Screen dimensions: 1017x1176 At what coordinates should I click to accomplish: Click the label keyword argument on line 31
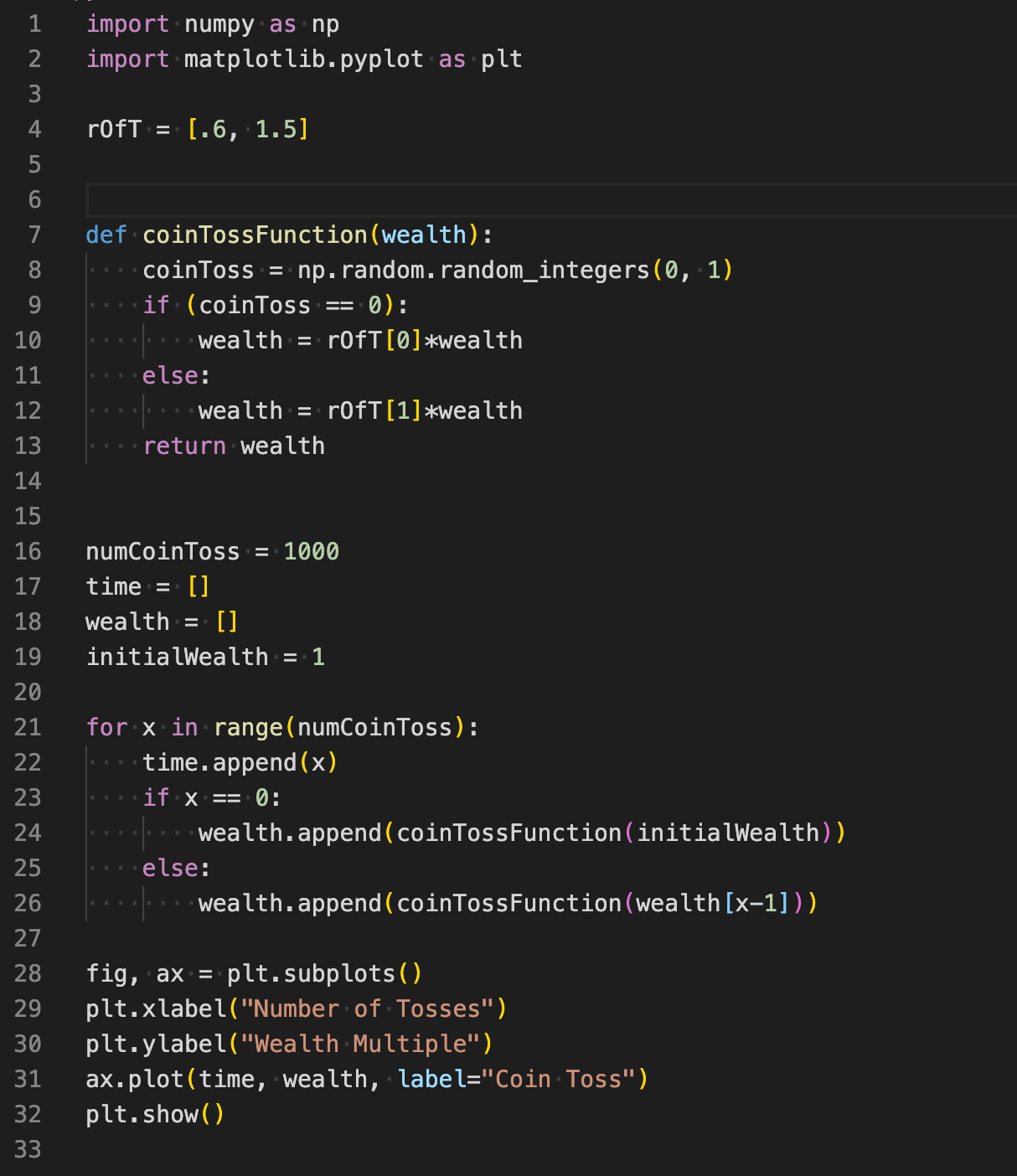click(x=431, y=1080)
